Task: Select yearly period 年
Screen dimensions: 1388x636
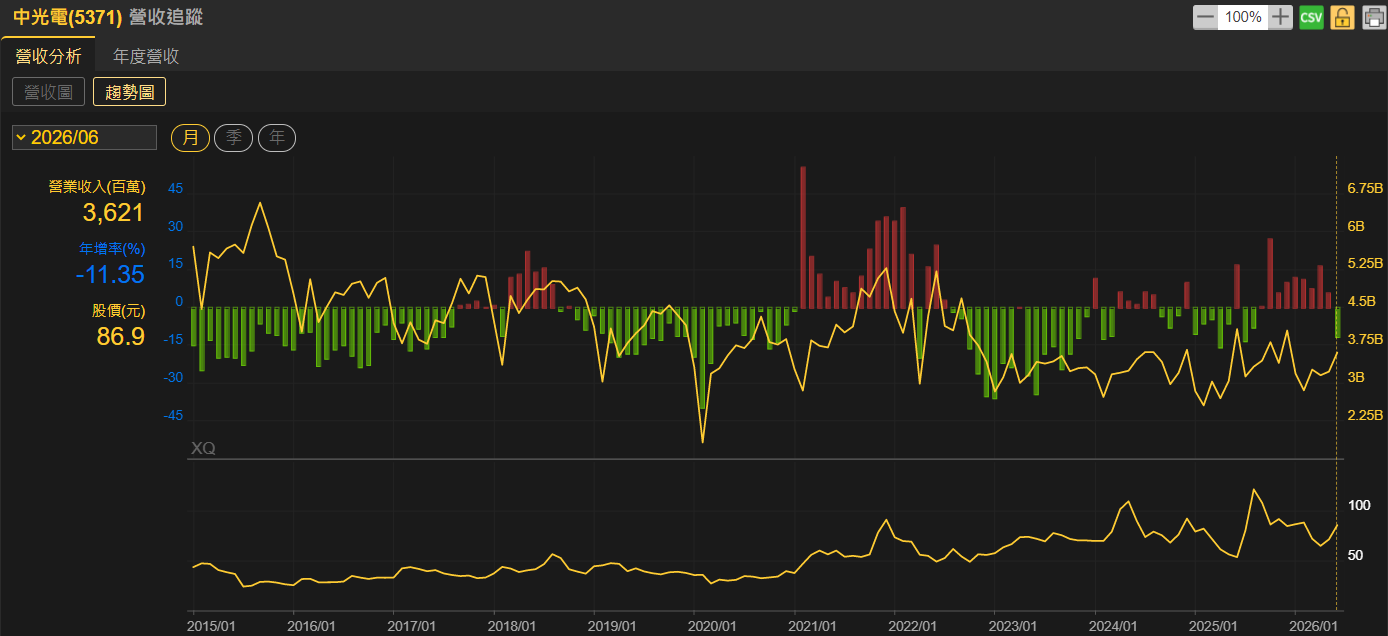Action: (277, 137)
